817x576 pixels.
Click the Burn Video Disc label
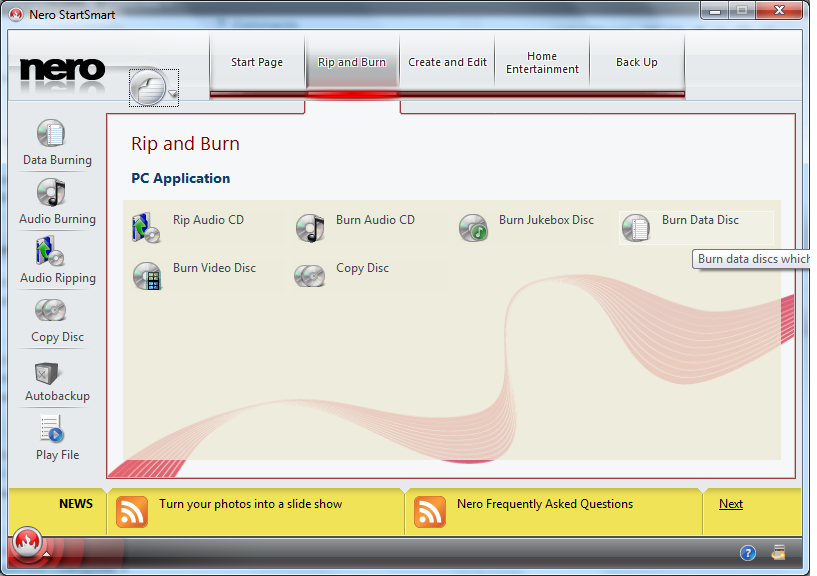[x=214, y=268]
